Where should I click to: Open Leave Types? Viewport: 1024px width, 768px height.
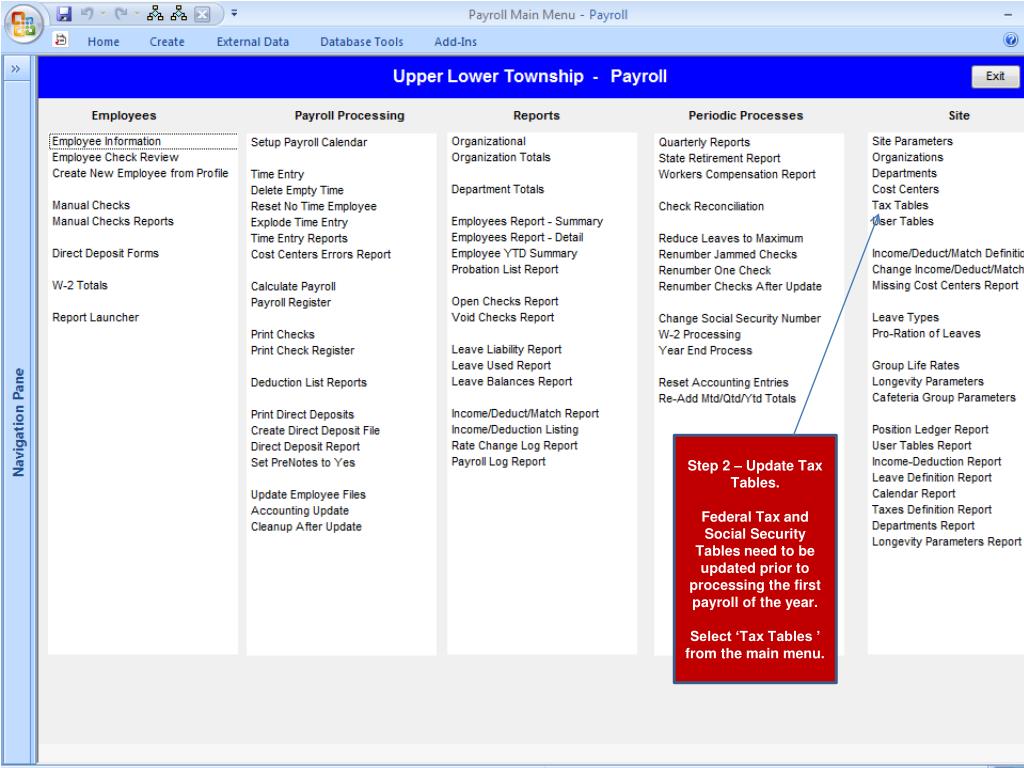(905, 317)
